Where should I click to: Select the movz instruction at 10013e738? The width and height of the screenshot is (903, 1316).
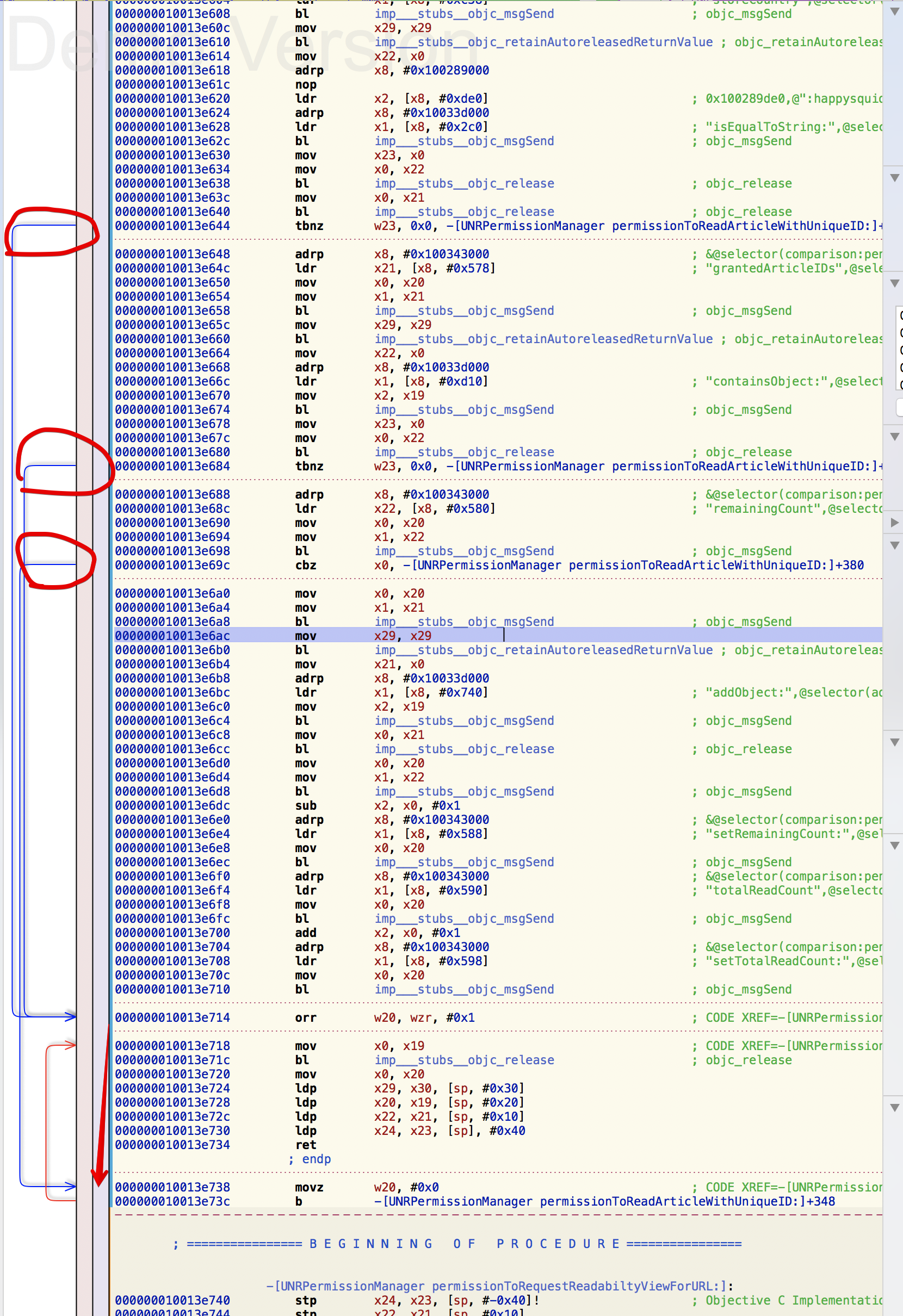coord(309,1187)
